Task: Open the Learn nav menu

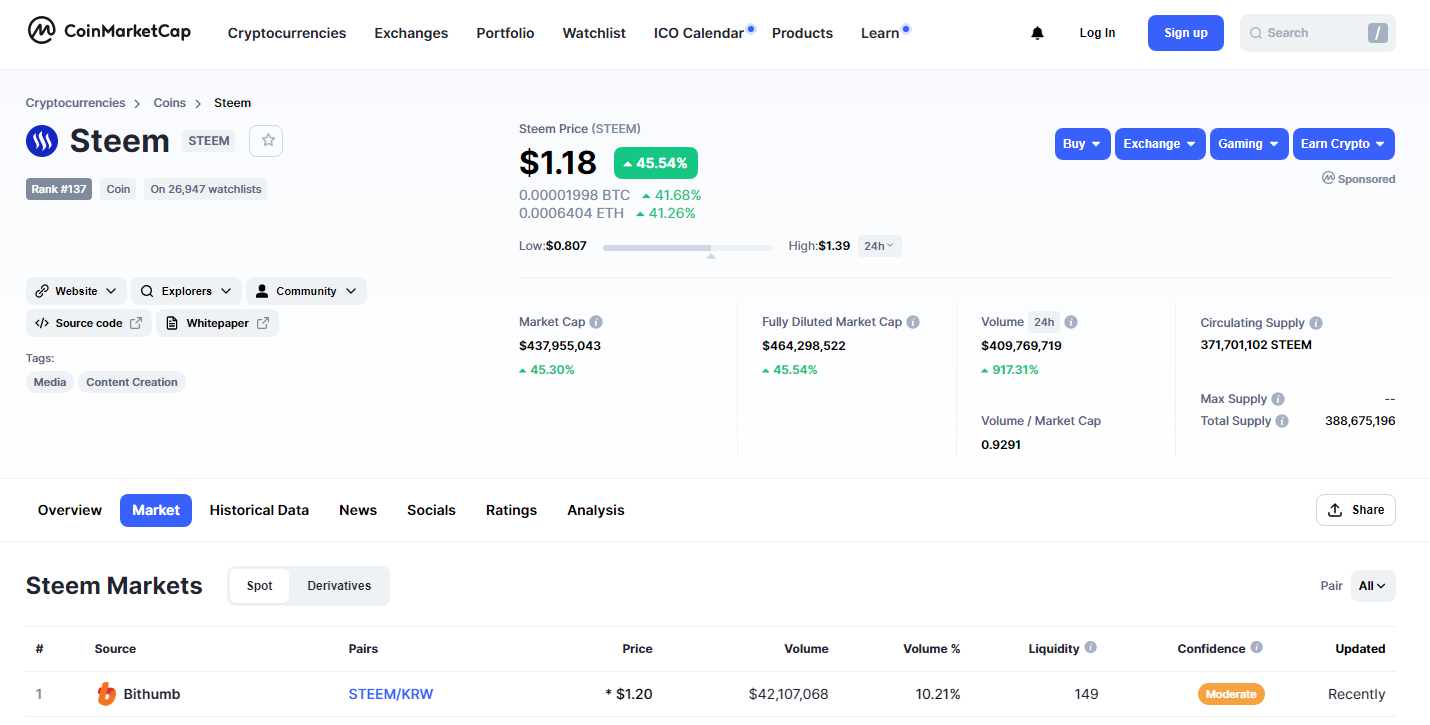Action: 880,33
